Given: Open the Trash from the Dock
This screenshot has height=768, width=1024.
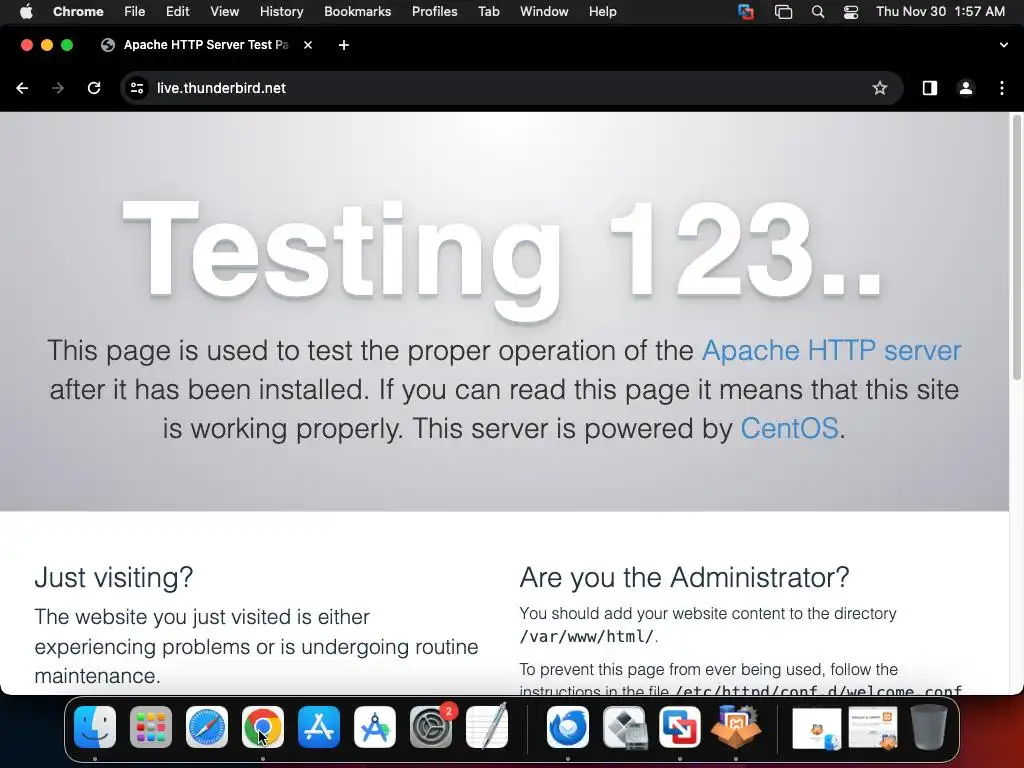Looking at the screenshot, I should pyautogui.click(x=929, y=727).
